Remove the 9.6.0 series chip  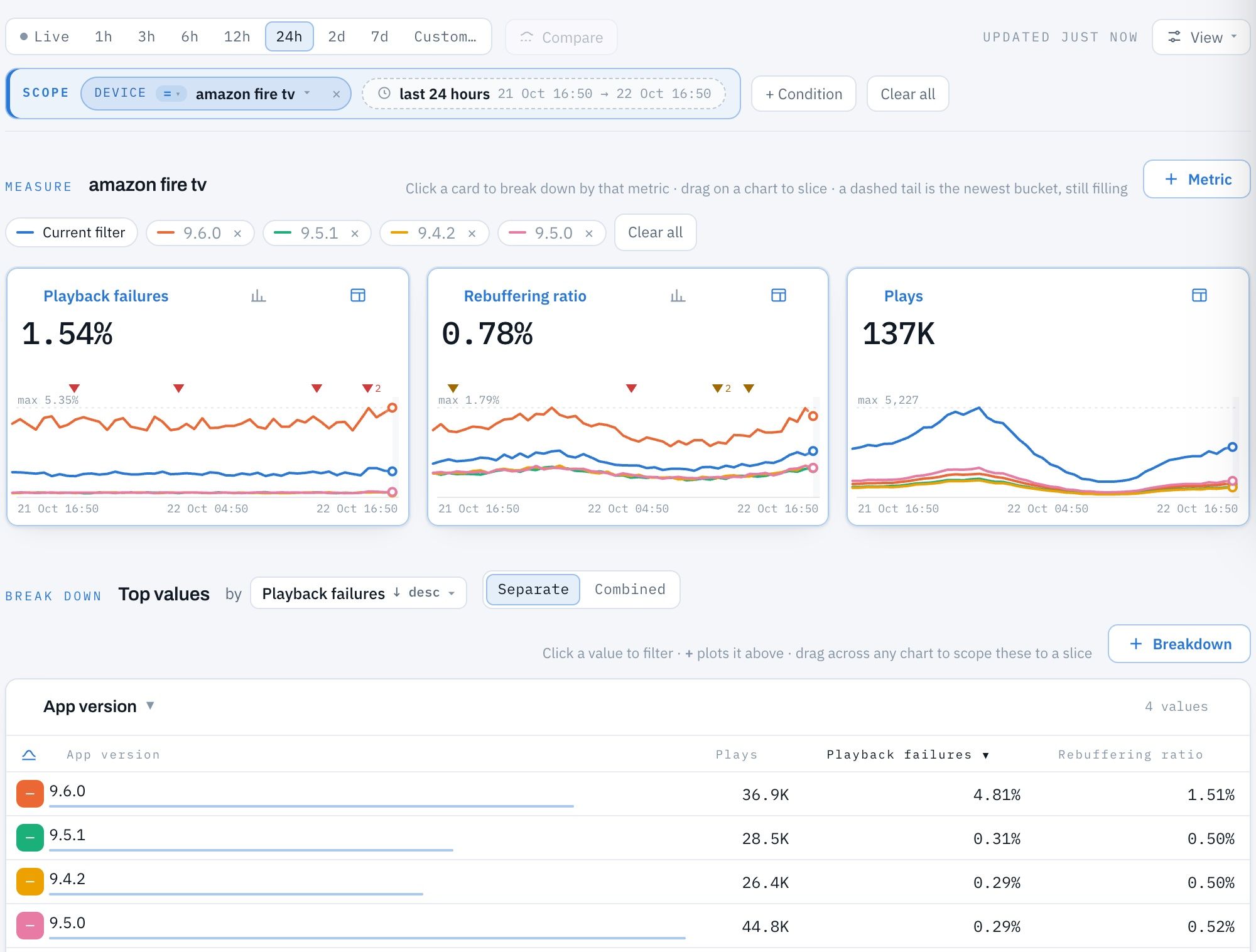click(237, 234)
